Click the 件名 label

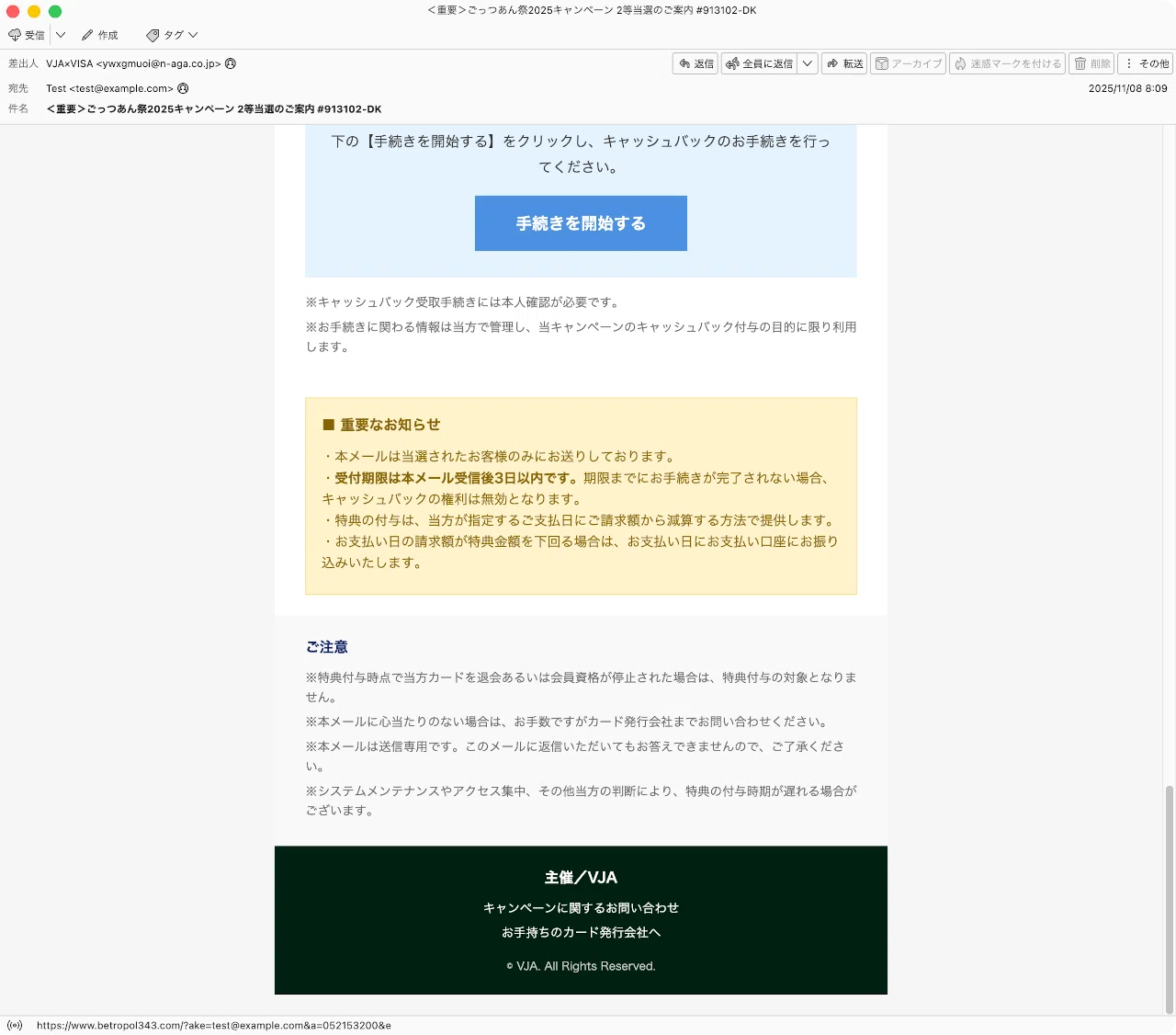(x=18, y=108)
